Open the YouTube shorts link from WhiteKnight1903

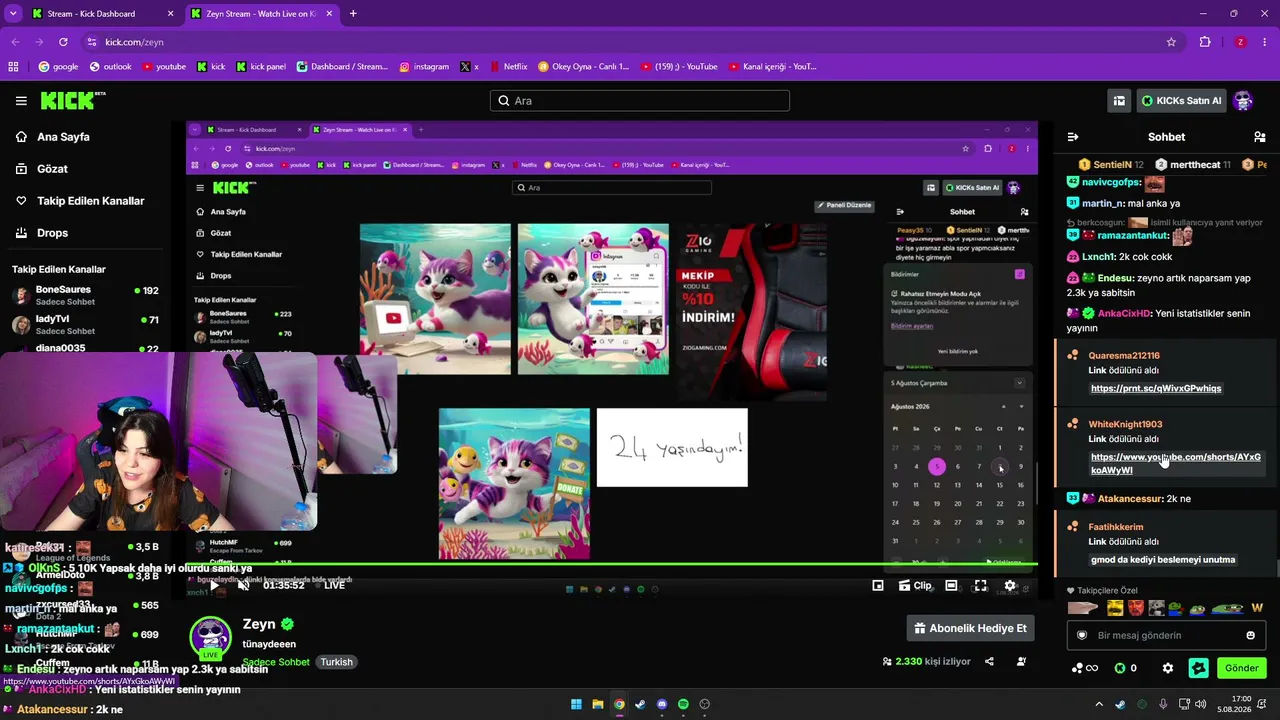pyautogui.click(x=1176, y=463)
